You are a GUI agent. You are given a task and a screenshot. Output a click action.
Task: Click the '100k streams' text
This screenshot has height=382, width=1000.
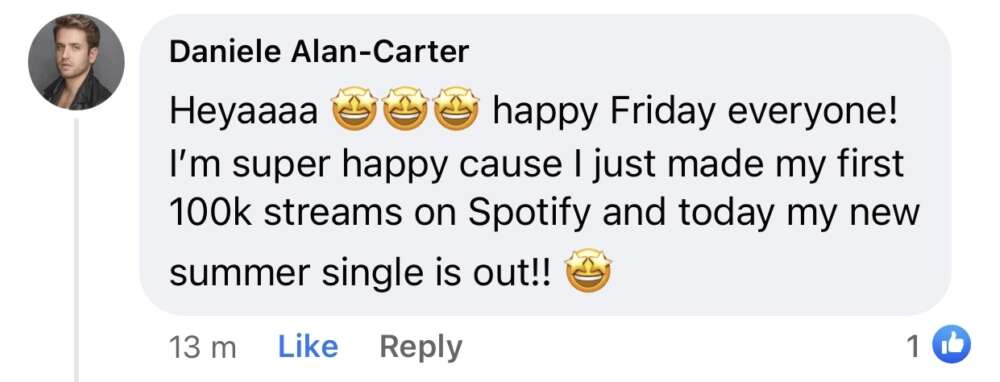pyautogui.click(x=286, y=214)
